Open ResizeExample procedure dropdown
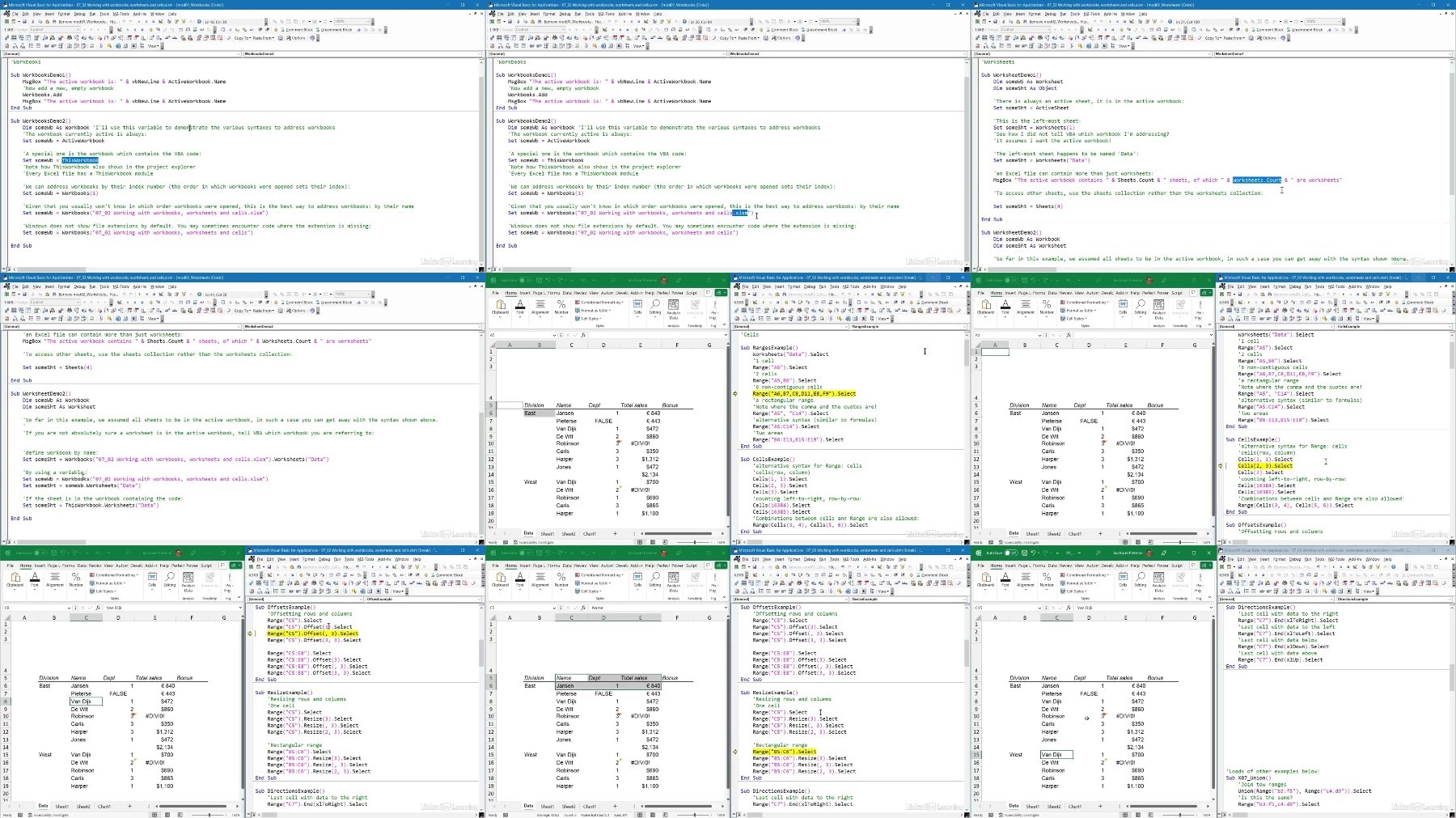Viewport: 1456px width, 818px height. pyautogui.click(x=963, y=599)
